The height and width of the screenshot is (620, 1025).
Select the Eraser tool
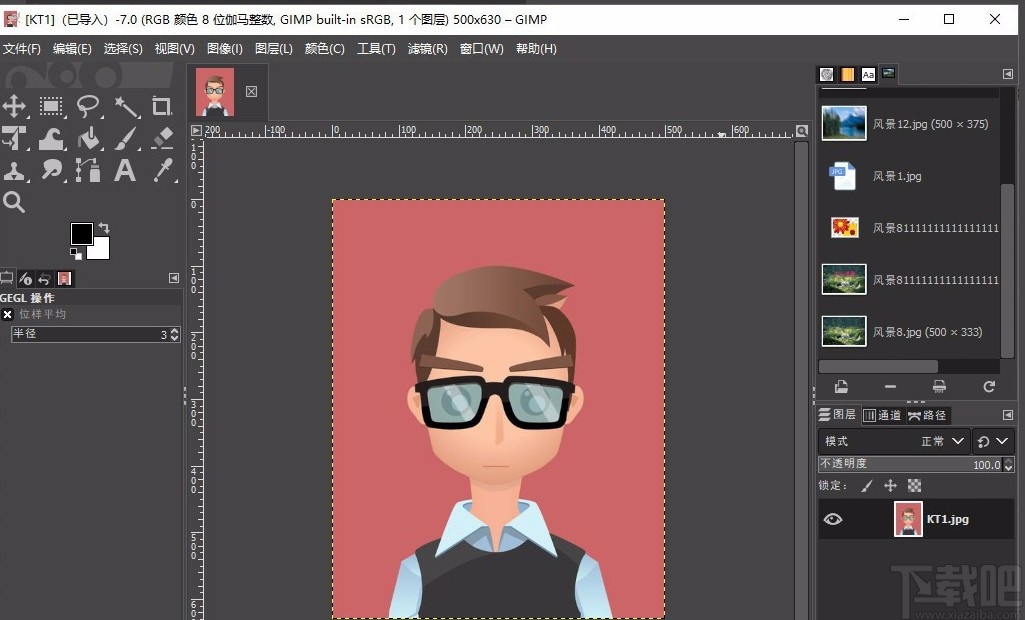tap(162, 138)
